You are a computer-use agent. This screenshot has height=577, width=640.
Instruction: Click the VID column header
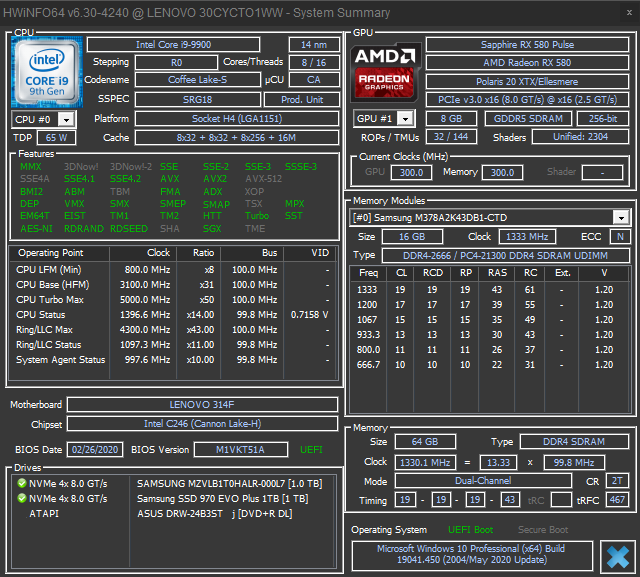309,253
